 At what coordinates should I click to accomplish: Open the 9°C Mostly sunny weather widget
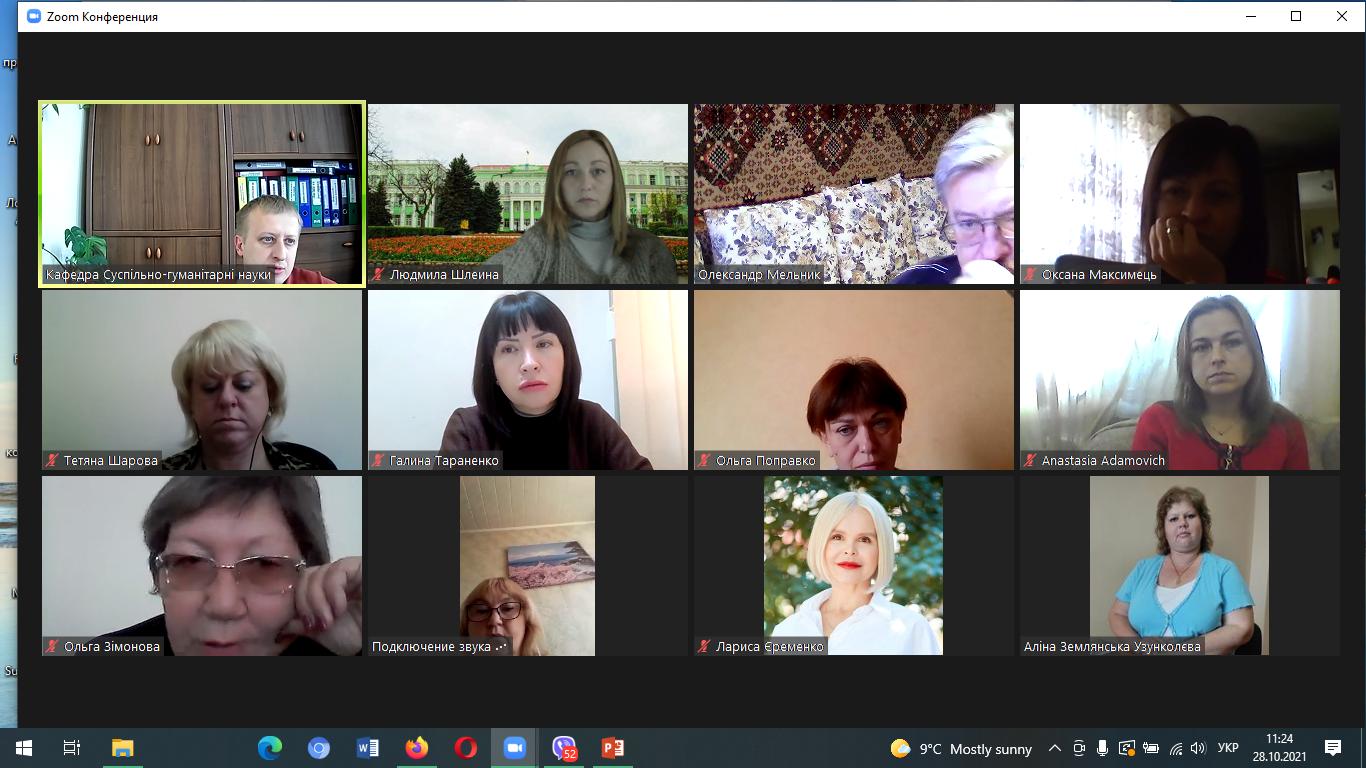click(x=961, y=748)
